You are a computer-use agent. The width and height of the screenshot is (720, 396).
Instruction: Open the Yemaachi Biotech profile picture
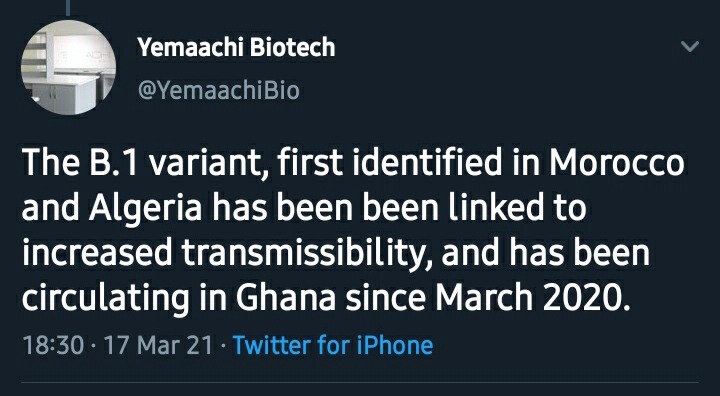pos(68,67)
